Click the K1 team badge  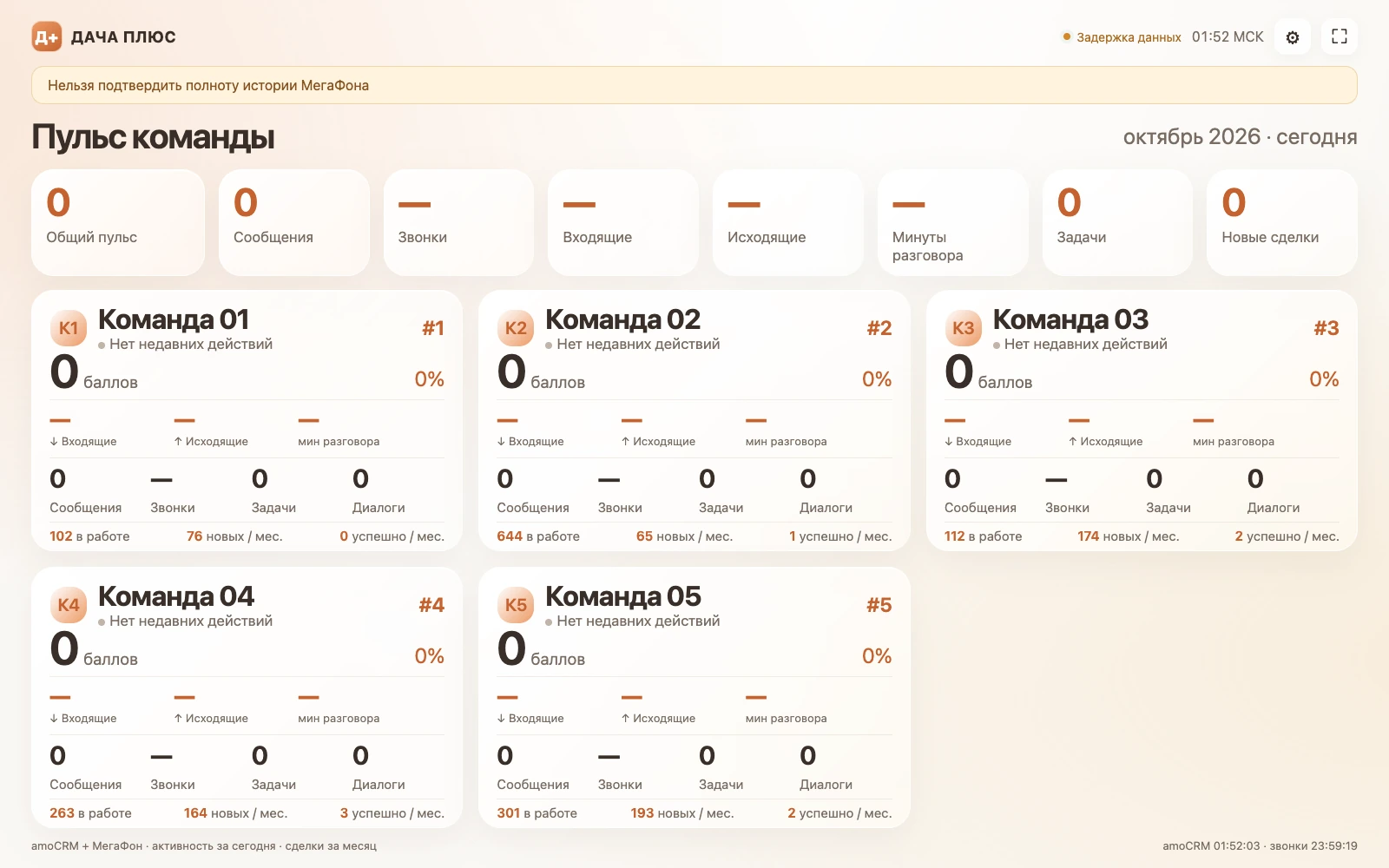[69, 328]
